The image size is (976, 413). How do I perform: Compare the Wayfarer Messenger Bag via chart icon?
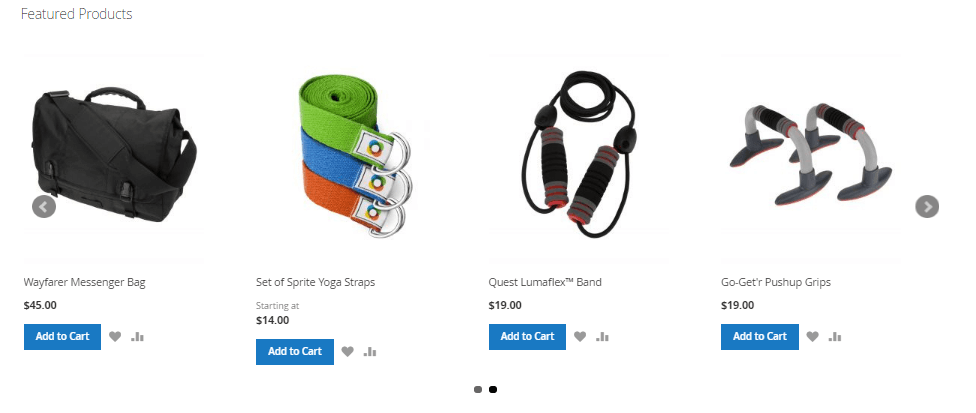click(x=138, y=336)
